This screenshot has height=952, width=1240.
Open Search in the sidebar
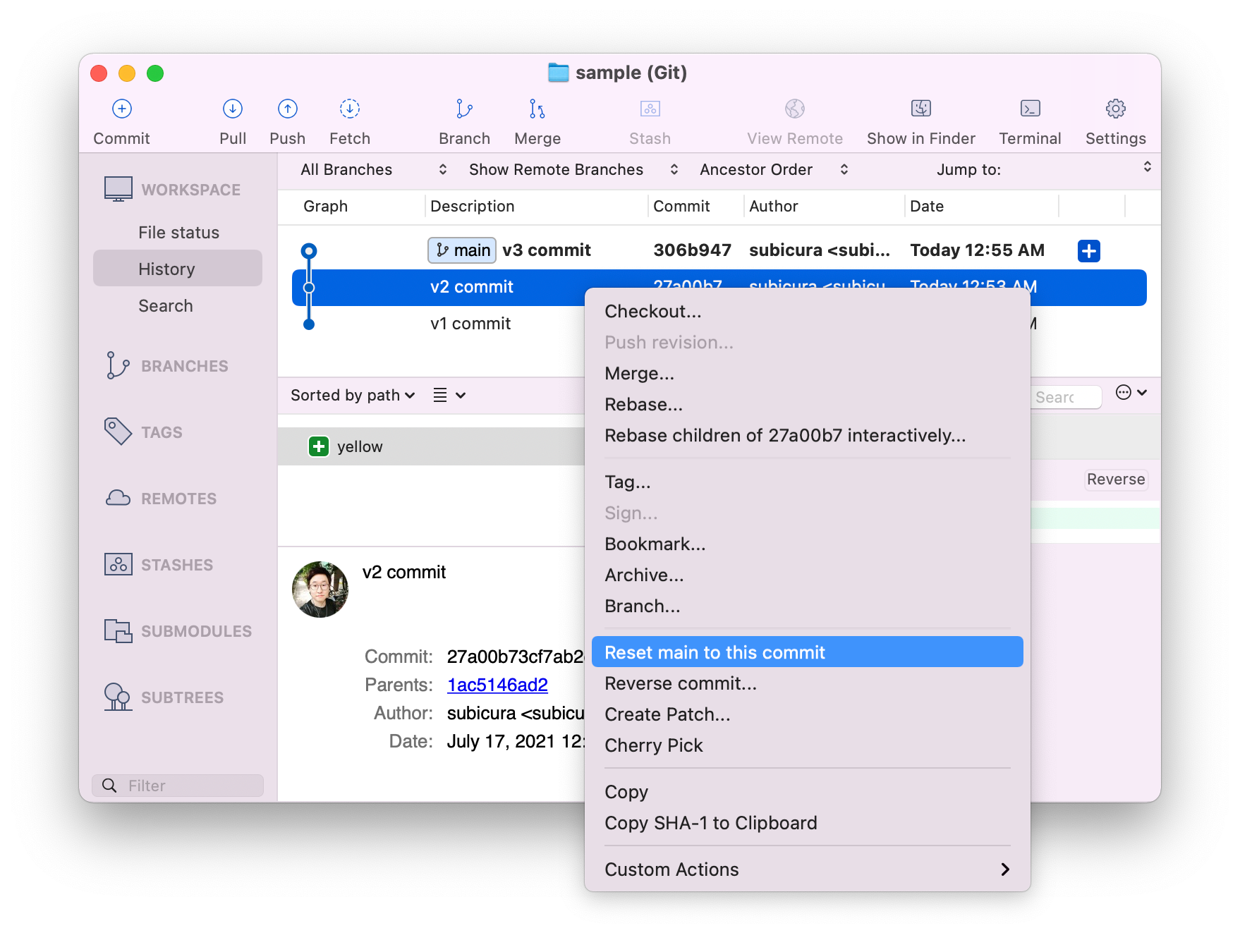click(178, 306)
